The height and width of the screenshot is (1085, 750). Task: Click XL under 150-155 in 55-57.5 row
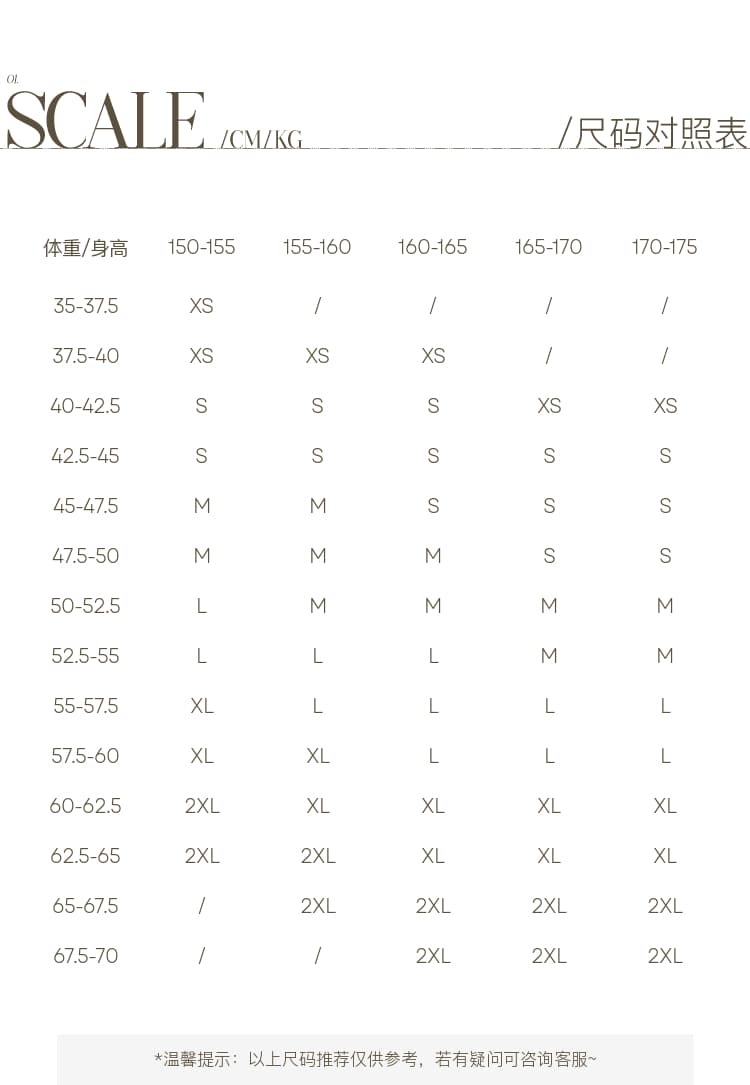[201, 706]
